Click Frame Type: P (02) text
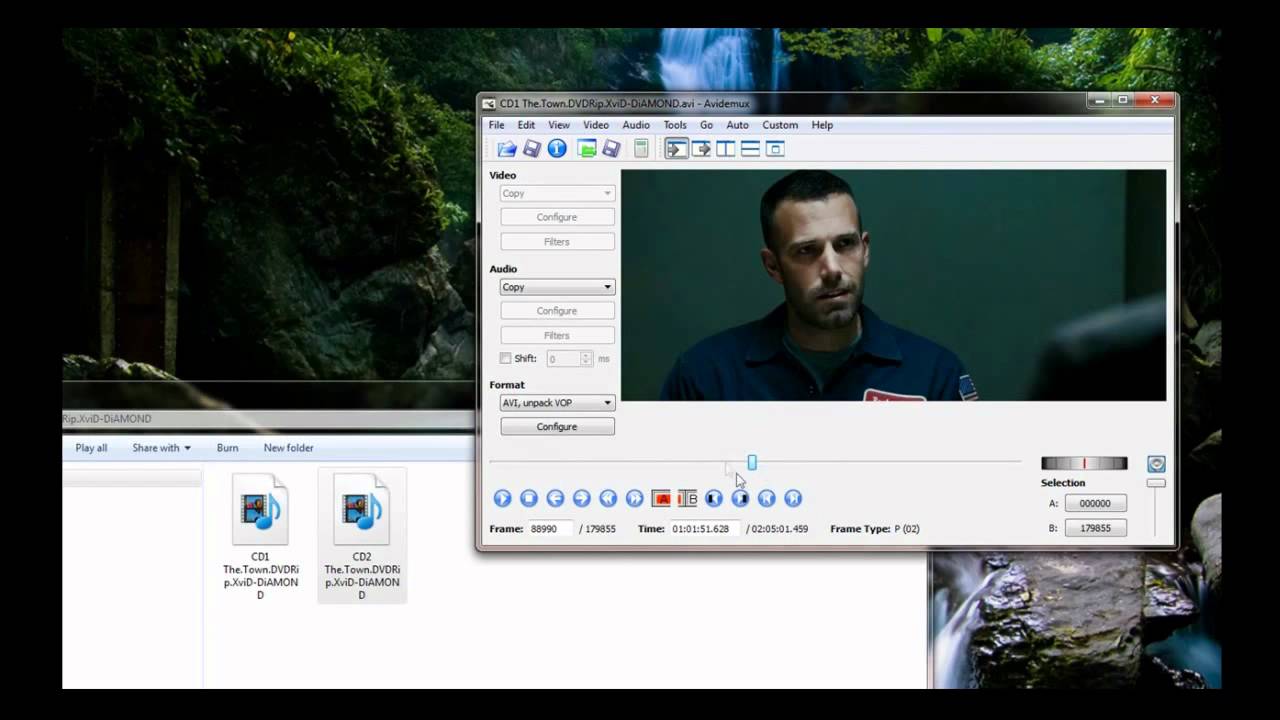The height and width of the screenshot is (720, 1280). [874, 529]
